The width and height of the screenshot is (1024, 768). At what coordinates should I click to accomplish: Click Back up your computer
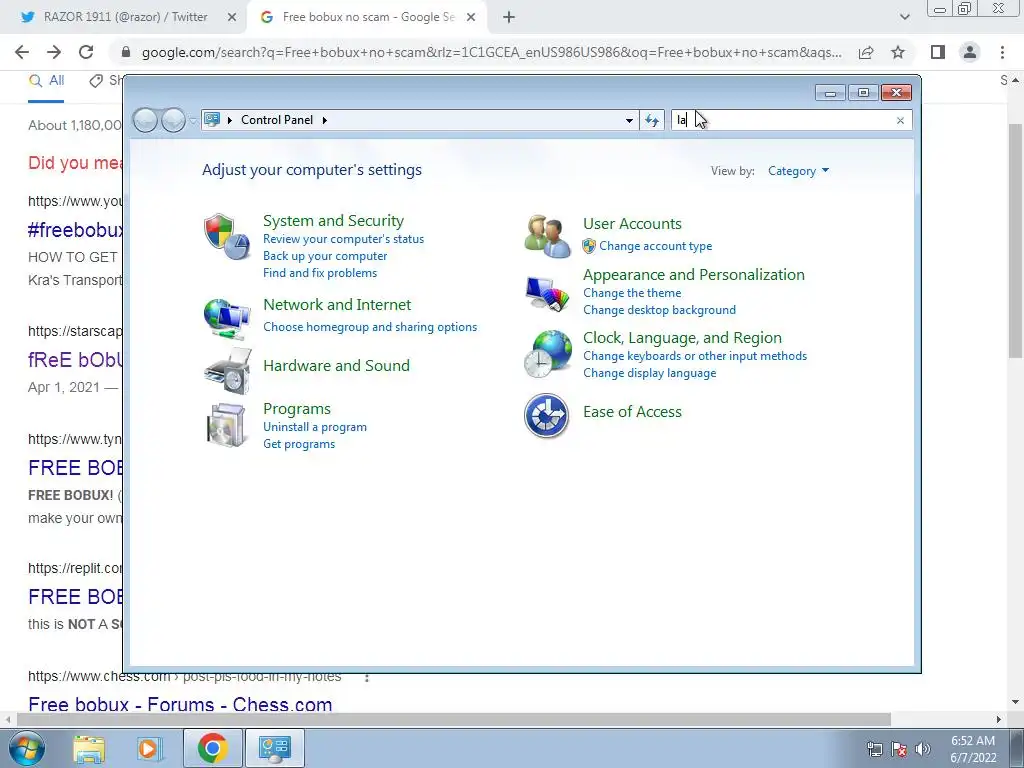pos(325,256)
